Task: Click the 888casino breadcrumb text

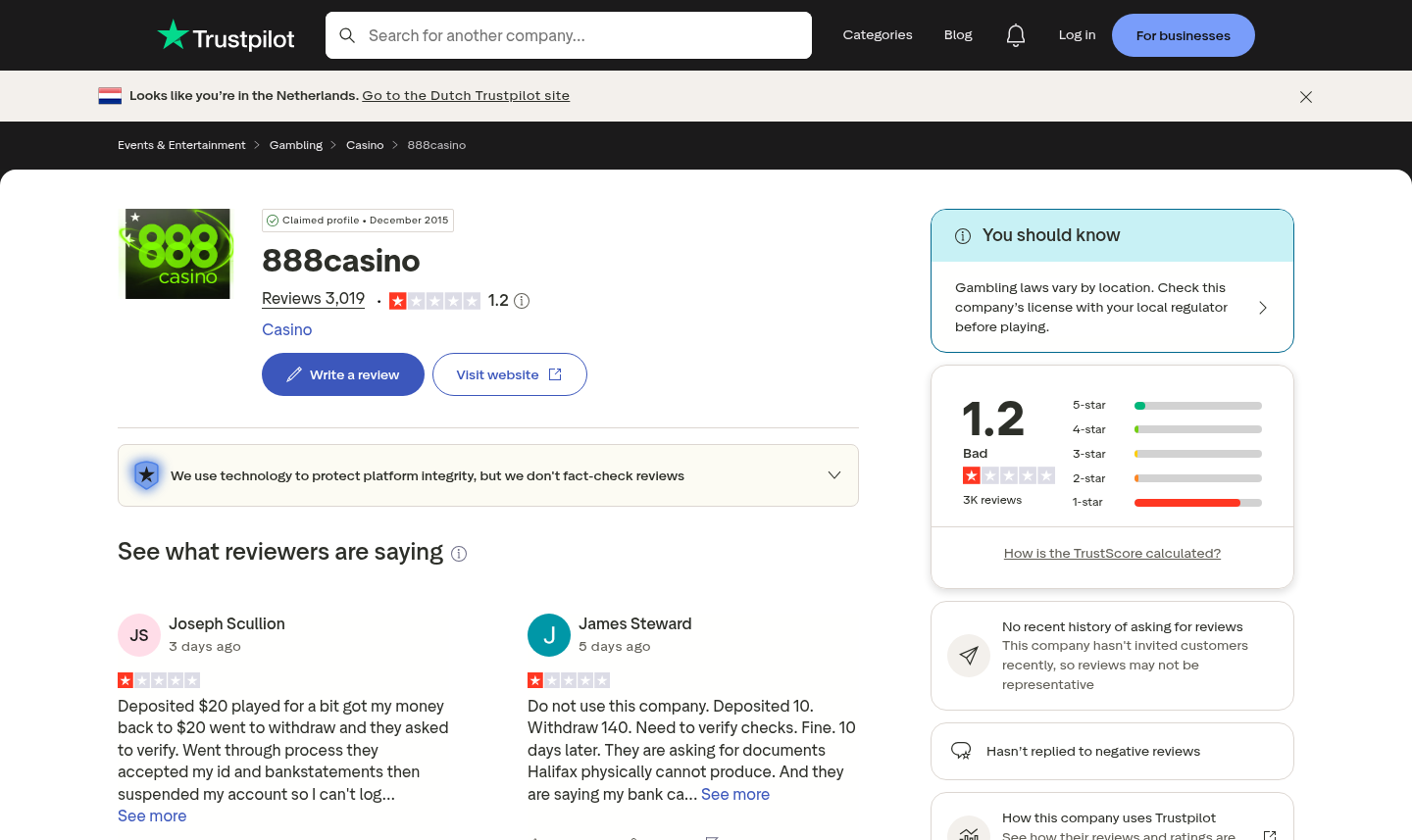Action: click(x=436, y=145)
